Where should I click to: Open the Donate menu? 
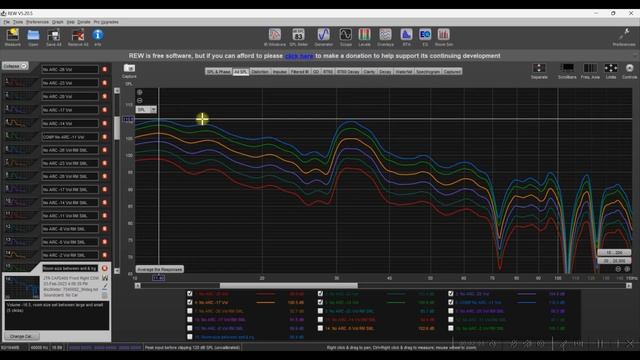[x=84, y=22]
